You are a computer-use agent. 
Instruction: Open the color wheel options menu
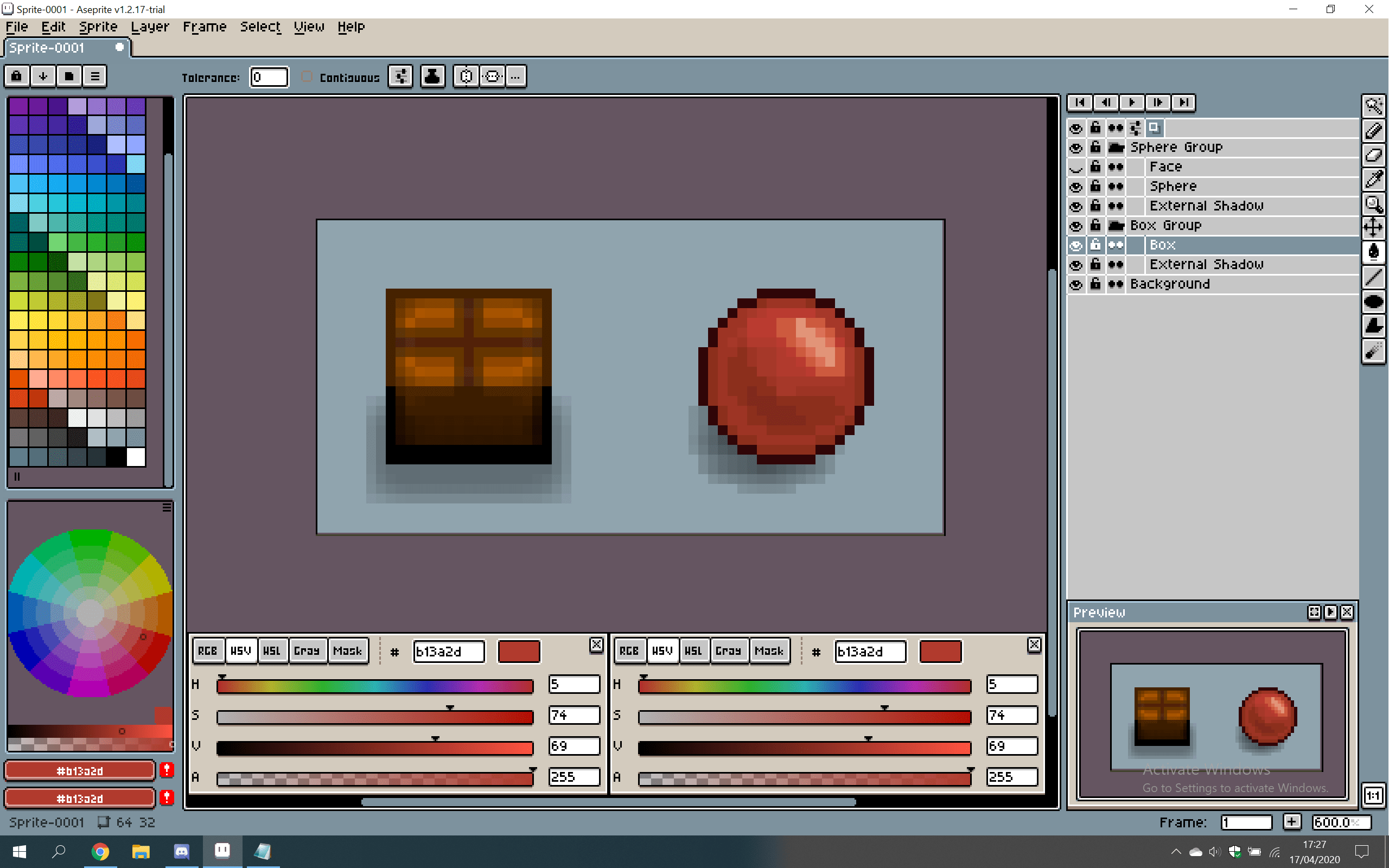point(167,507)
